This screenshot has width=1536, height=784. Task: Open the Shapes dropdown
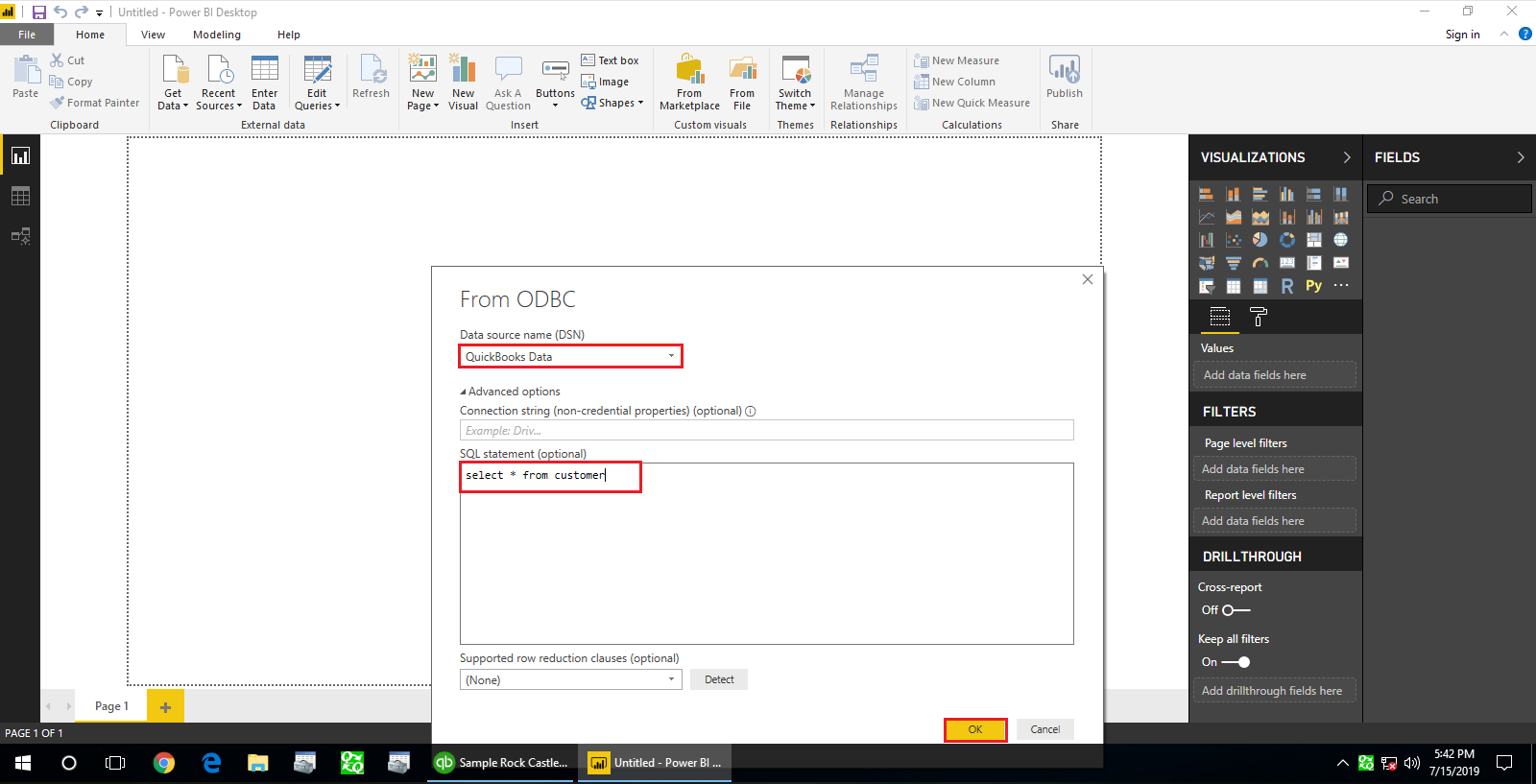tap(612, 103)
